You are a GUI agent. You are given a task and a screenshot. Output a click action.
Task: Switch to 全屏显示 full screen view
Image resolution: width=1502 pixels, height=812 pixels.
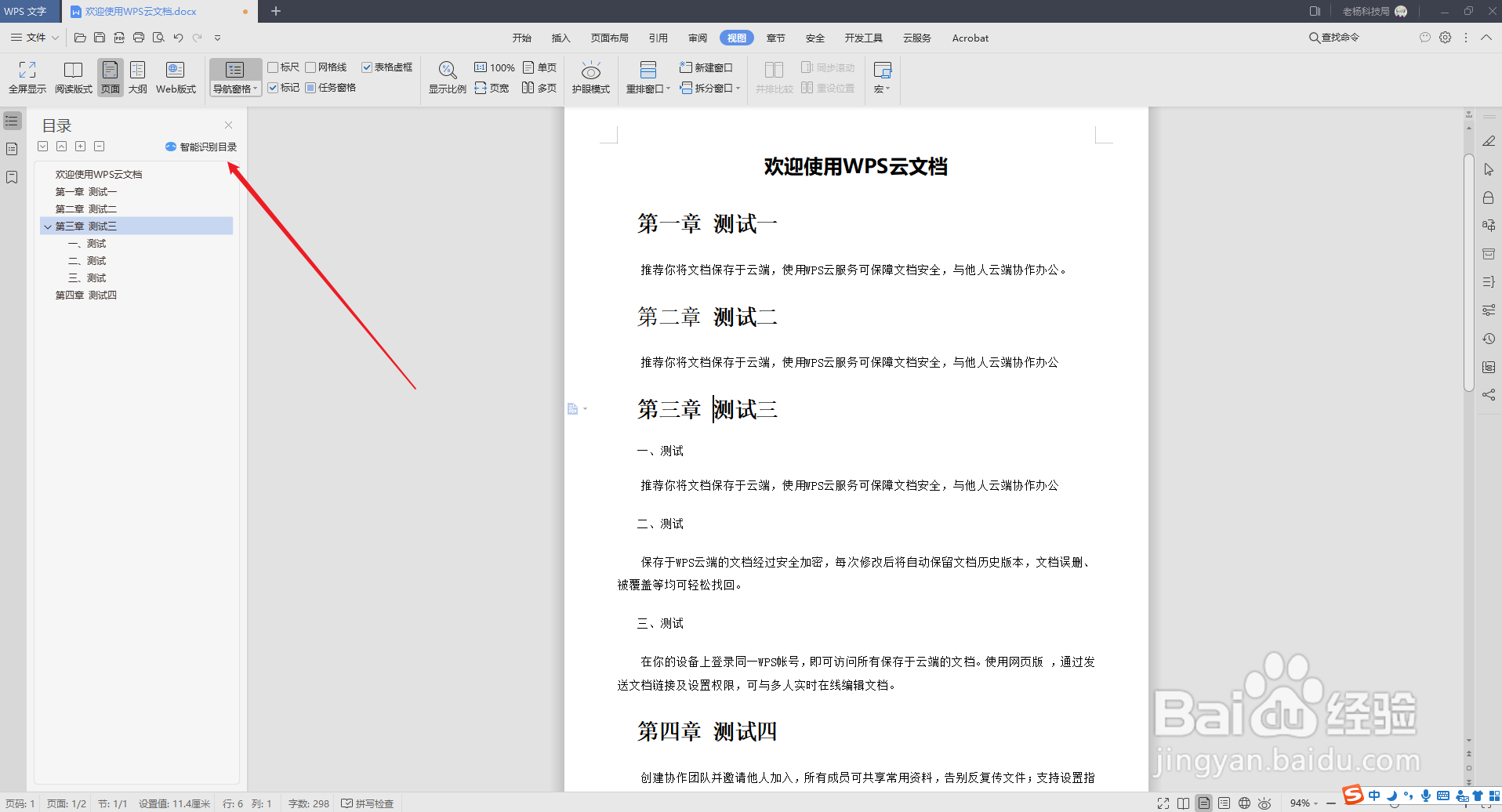[27, 78]
